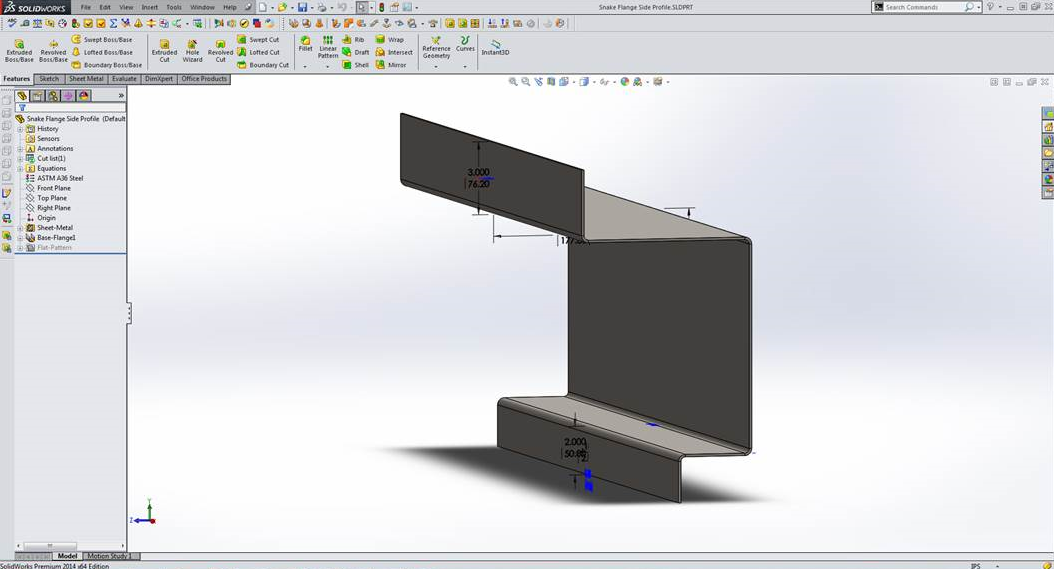Open the ConfigurationManager tab icon
The width and height of the screenshot is (1055, 570).
(53, 96)
